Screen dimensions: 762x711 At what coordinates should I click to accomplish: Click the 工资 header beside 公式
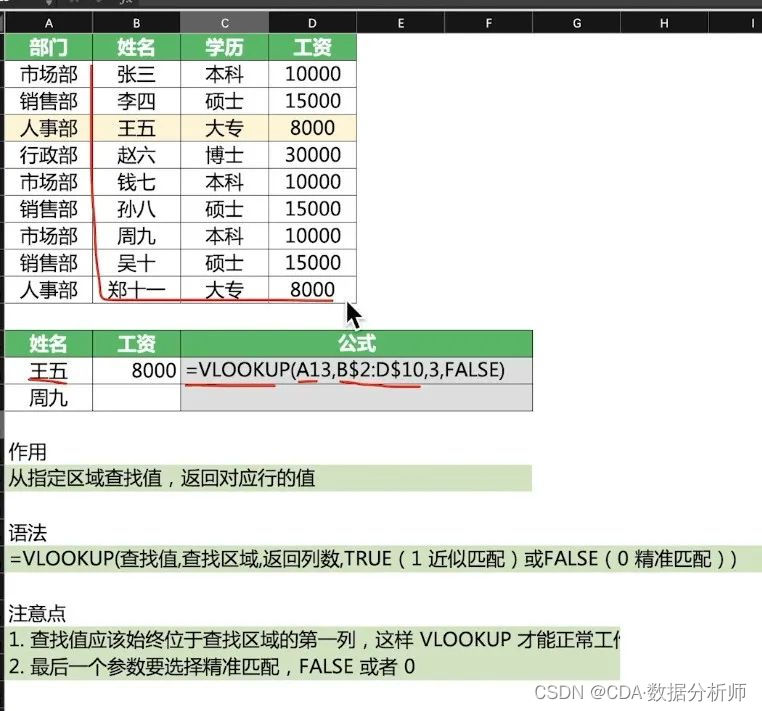tap(137, 344)
